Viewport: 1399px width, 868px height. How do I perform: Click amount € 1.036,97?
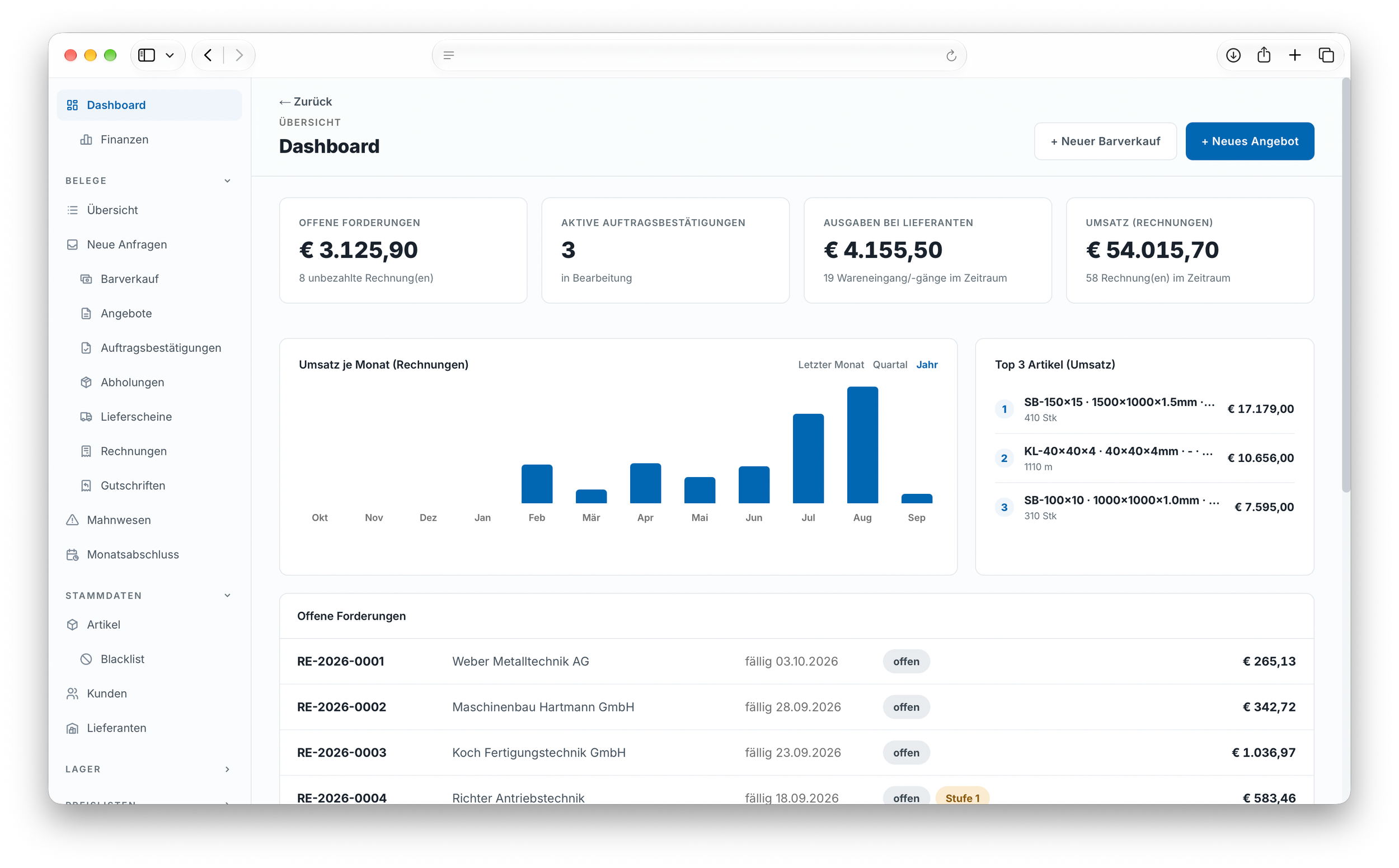(1263, 753)
